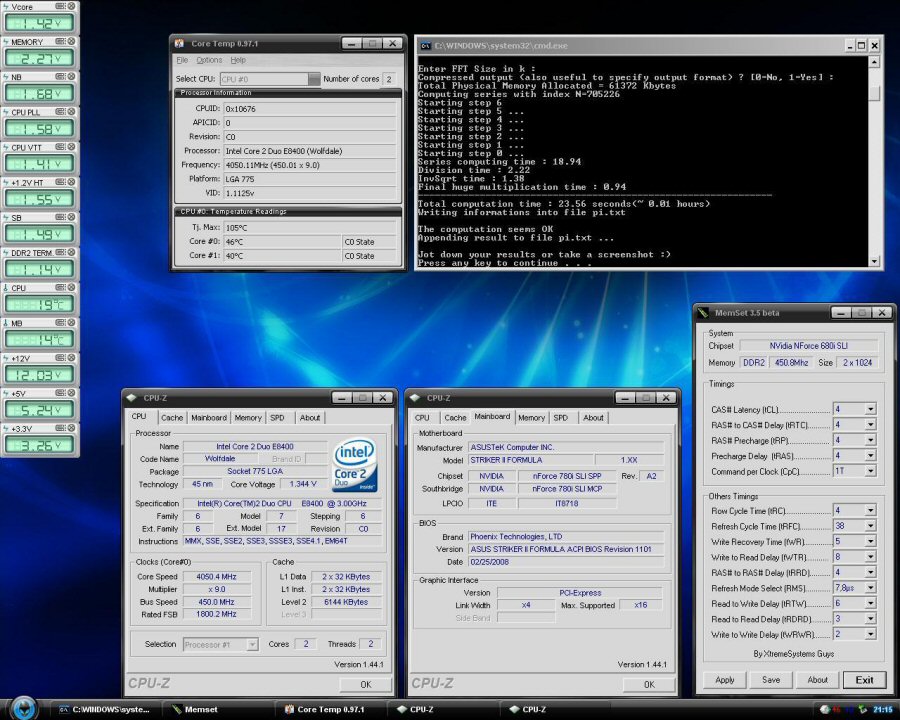Click the MemSet title bar icon
900x720 pixels.
[x=703, y=313]
